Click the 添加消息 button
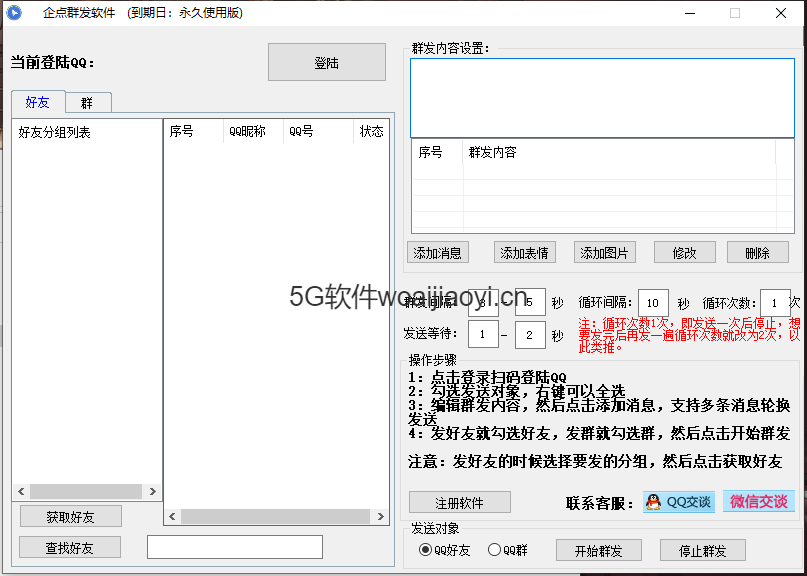Screen dimensions: 807x576 click(x=437, y=252)
